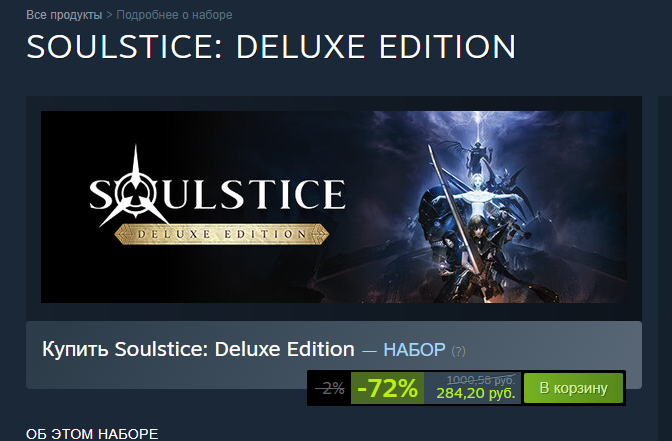
Task: Click the crossed-out -2% base discount
Action: coord(330,388)
